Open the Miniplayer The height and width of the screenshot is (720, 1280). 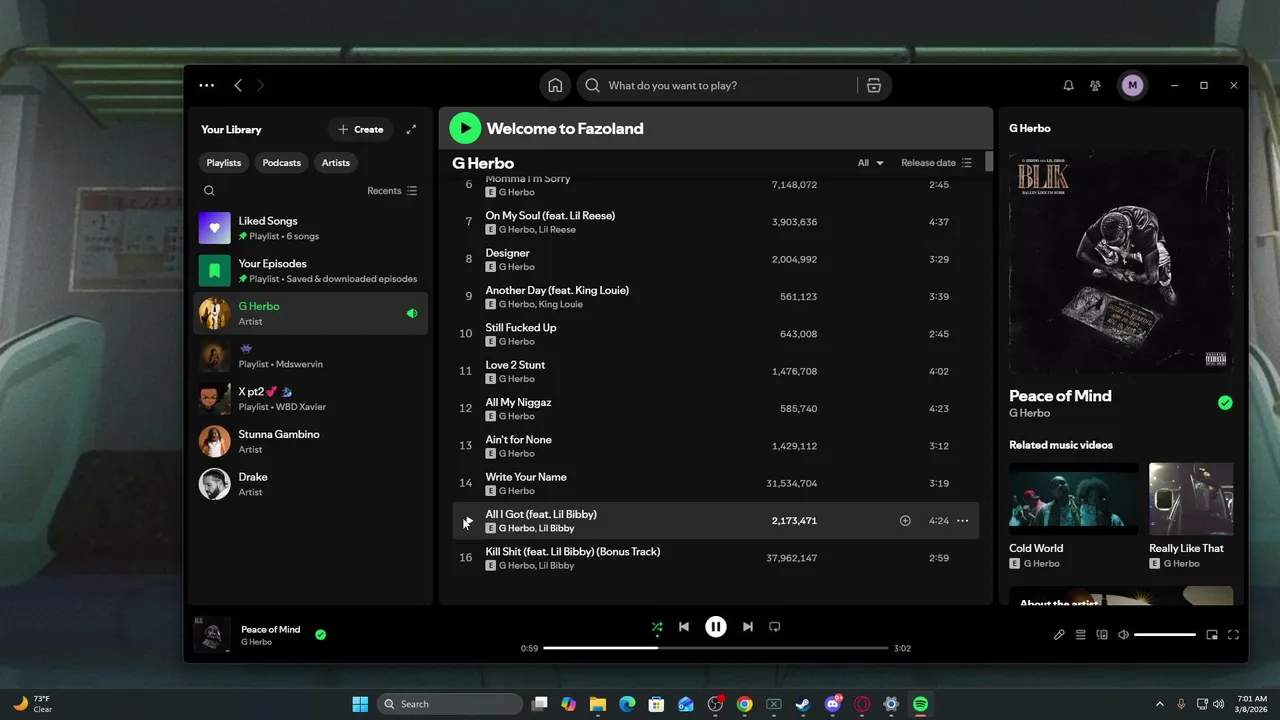pyautogui.click(x=1212, y=635)
